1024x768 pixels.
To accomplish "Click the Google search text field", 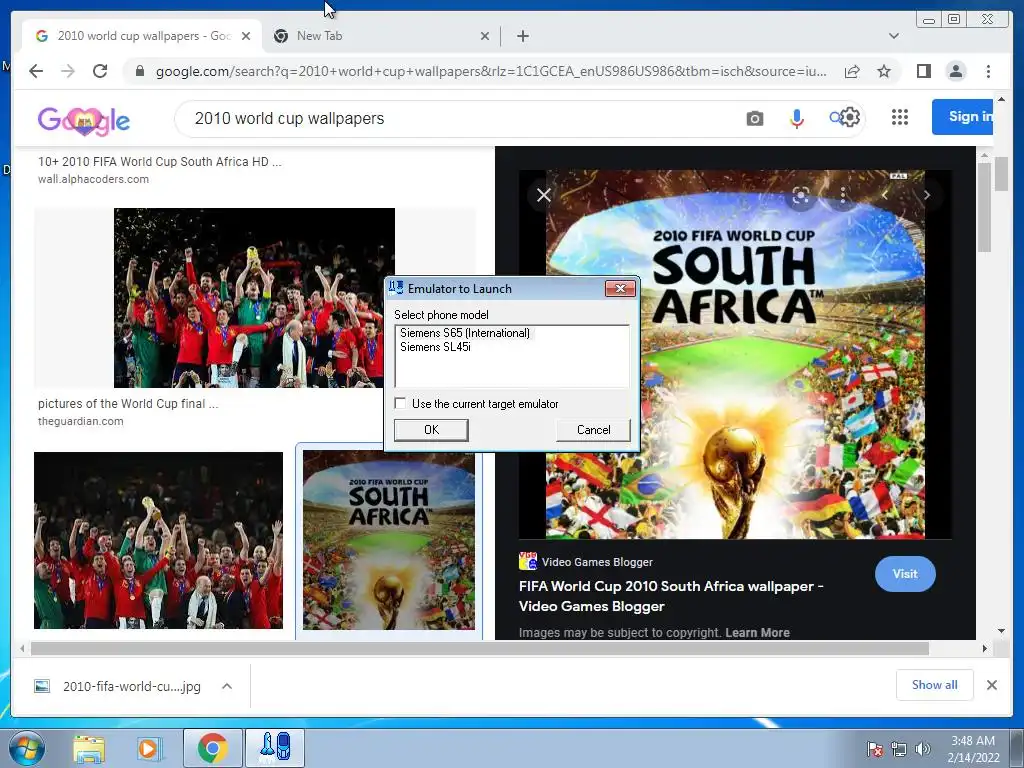I will (x=457, y=119).
